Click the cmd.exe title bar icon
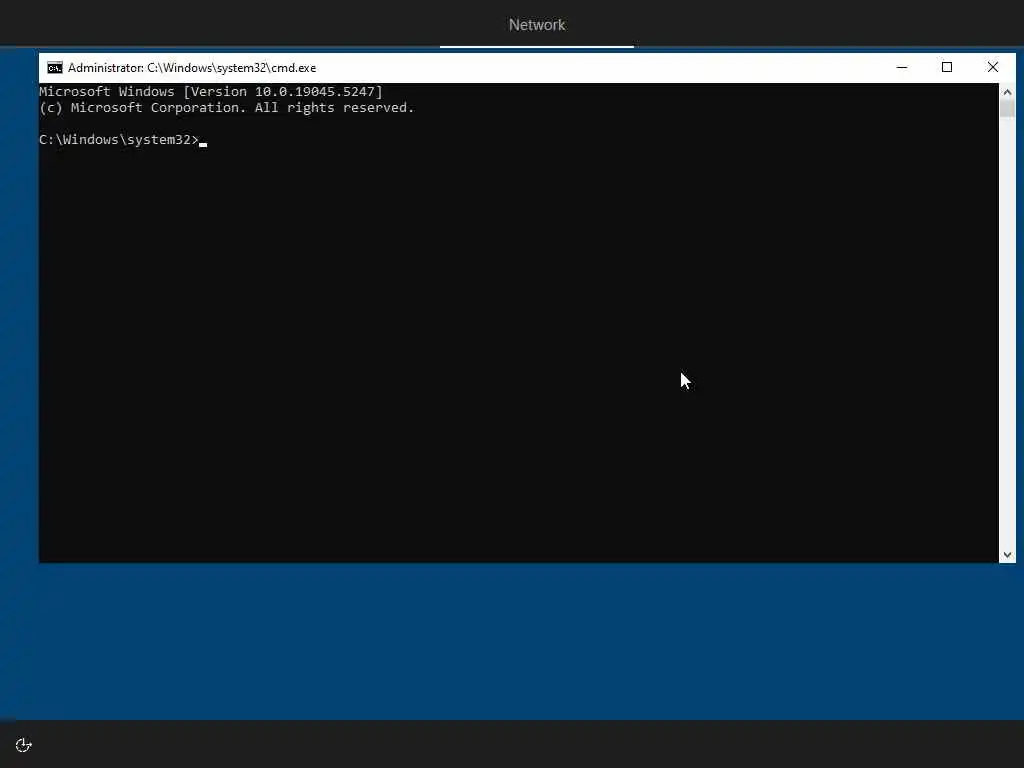This screenshot has width=1024, height=768. click(55, 68)
